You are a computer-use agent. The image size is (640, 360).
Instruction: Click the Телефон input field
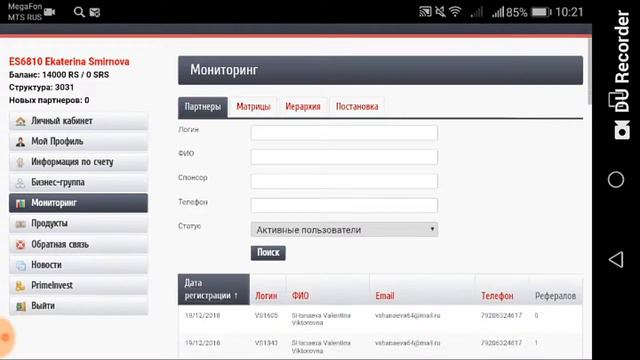(344, 205)
